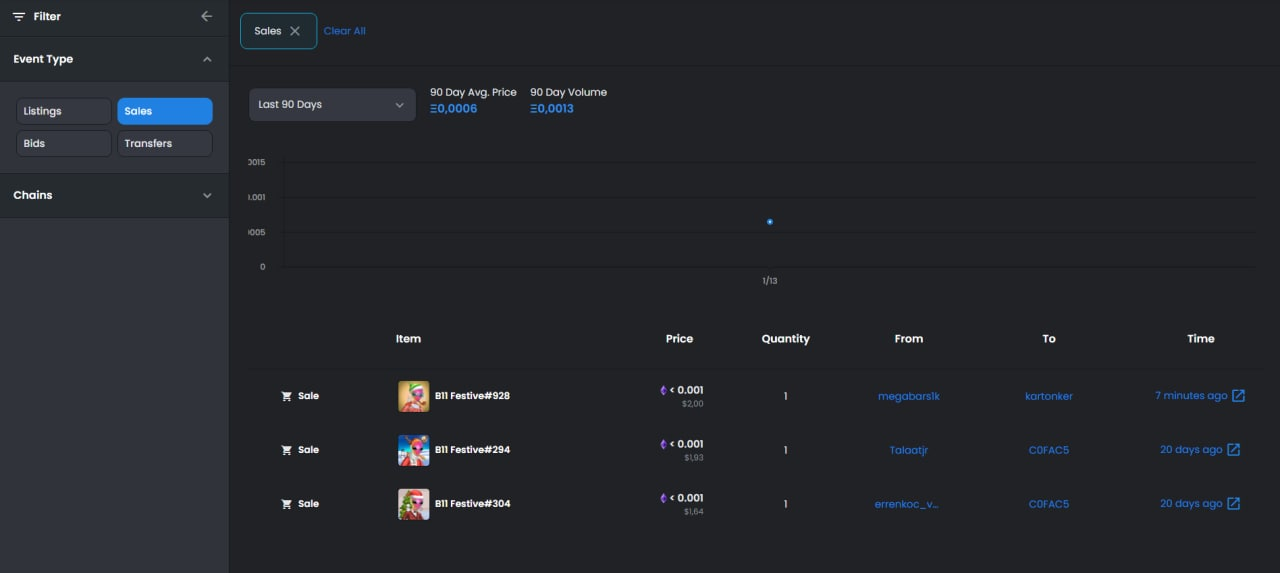Click 20 days ago for Festive#294
1280x573 pixels.
tap(1191, 450)
